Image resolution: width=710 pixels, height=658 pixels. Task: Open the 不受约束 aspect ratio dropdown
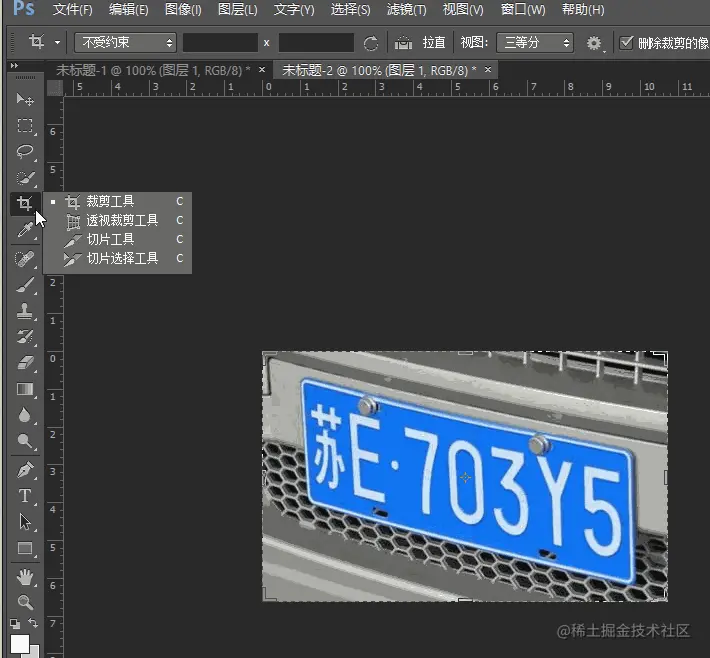[125, 43]
